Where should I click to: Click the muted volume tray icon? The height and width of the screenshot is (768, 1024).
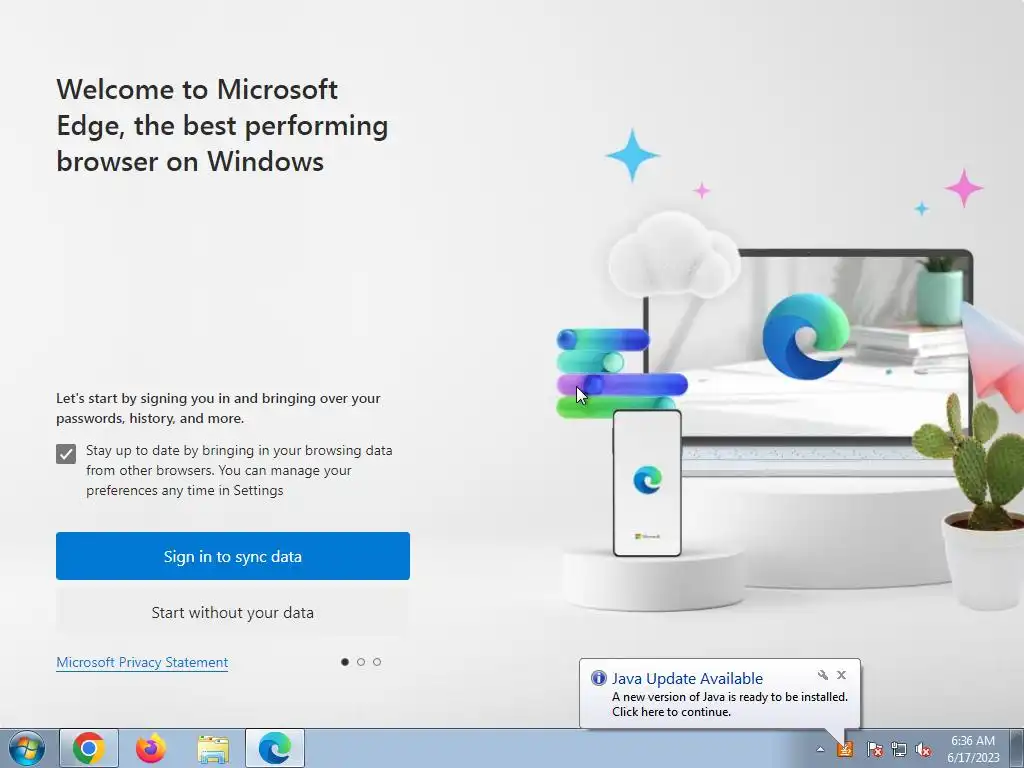pos(923,749)
